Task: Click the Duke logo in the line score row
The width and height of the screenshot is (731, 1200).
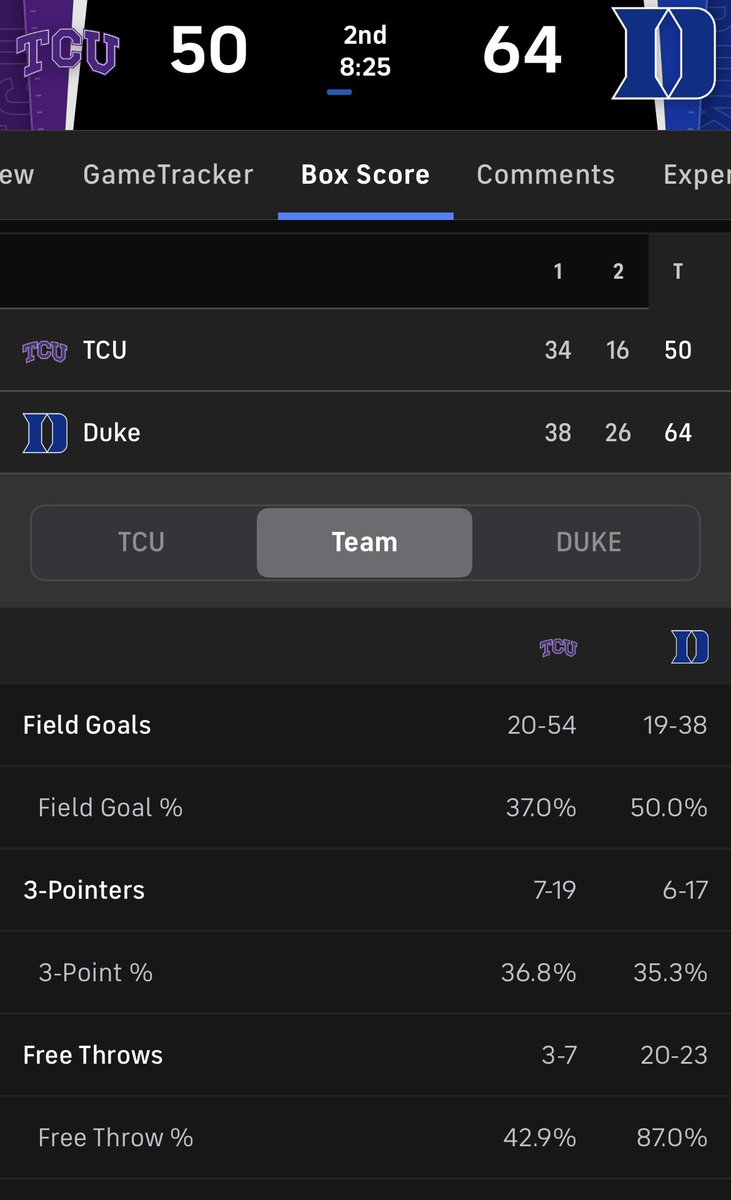Action: coord(45,433)
